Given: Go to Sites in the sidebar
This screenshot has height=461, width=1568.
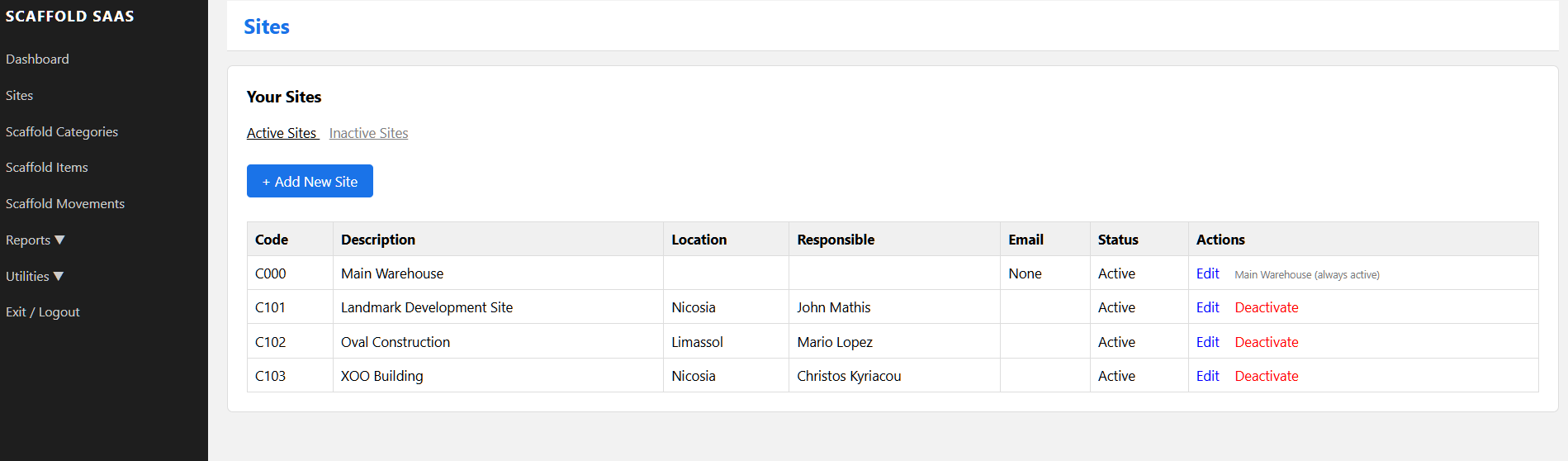Looking at the screenshot, I should [x=19, y=95].
